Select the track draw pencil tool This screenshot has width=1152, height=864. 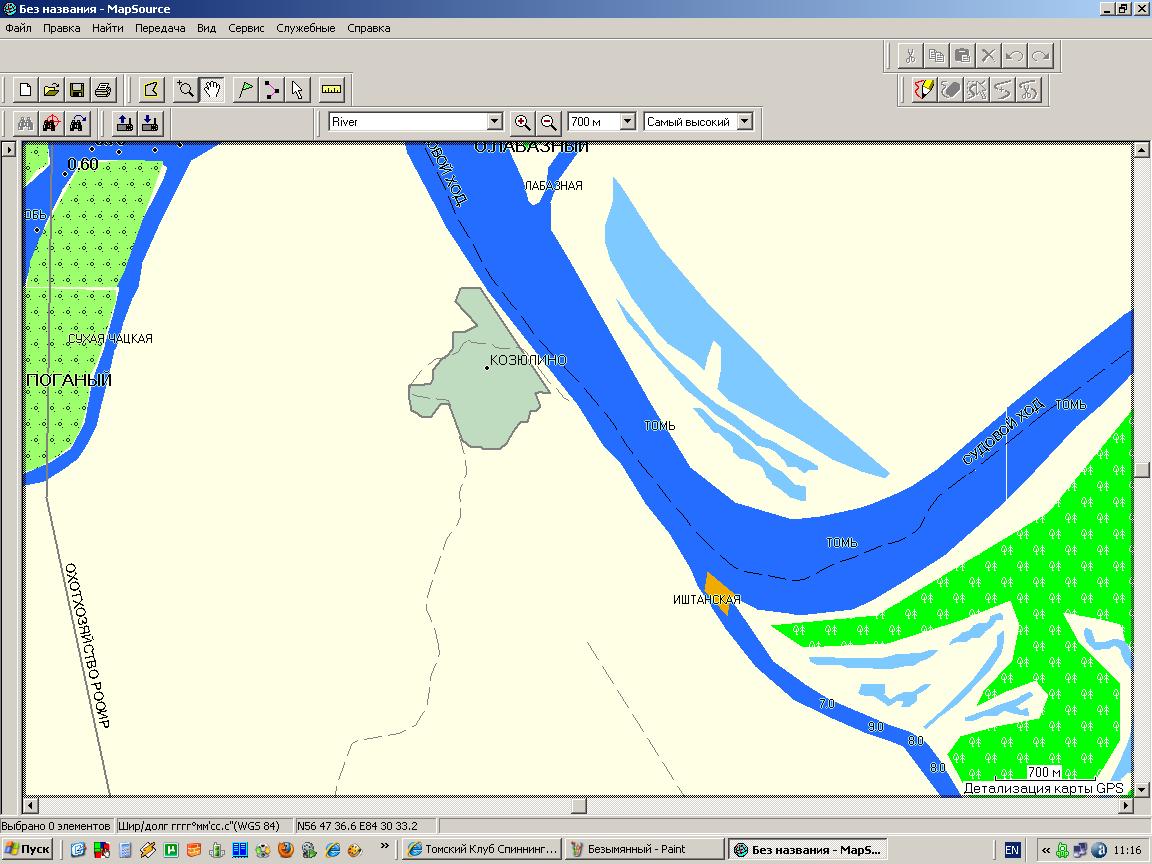[924, 90]
